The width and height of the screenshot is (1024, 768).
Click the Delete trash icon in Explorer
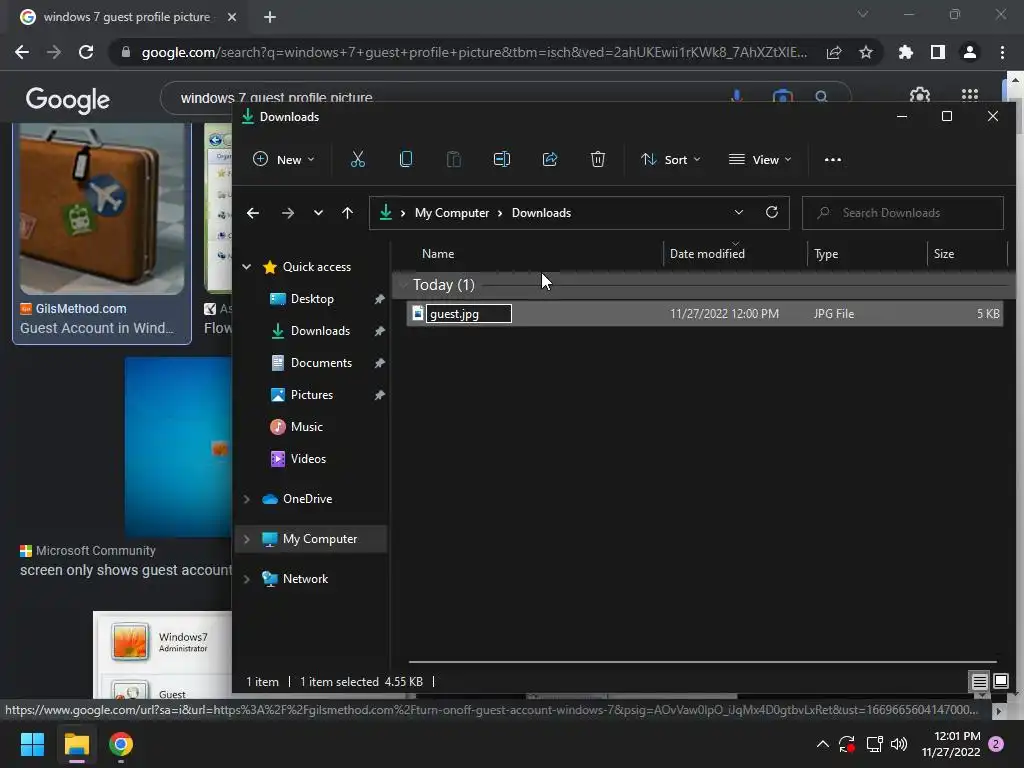[x=598, y=159]
